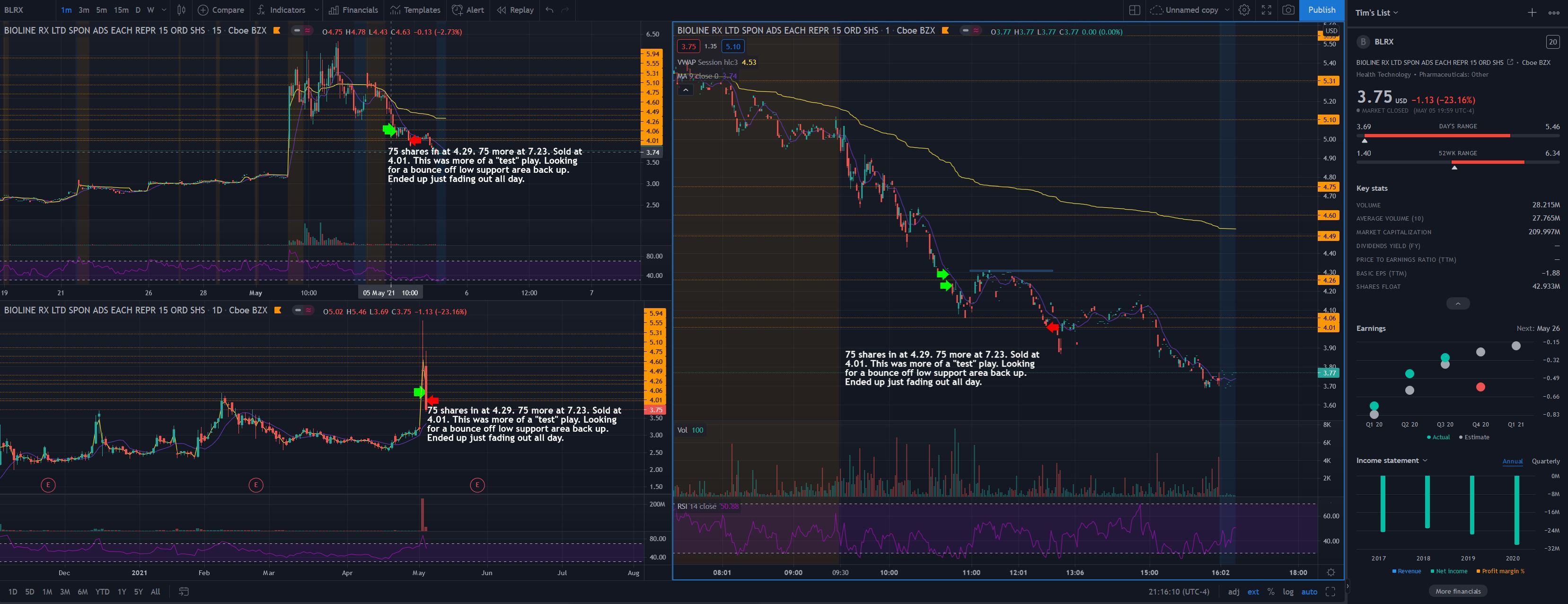Open chart settings gear
1568x604 pixels.
click(1244, 10)
